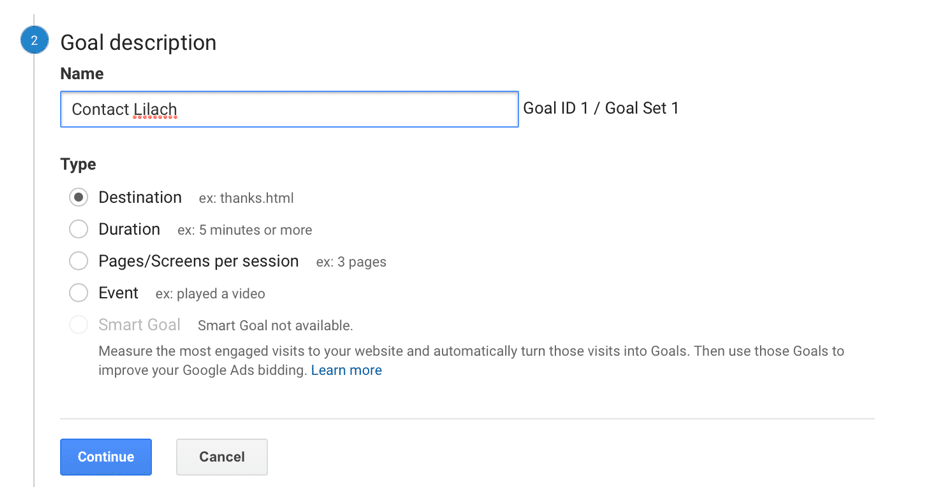Click the underlined word Lilach in the name field
Viewport: 939px width, 489px height.
point(155,110)
